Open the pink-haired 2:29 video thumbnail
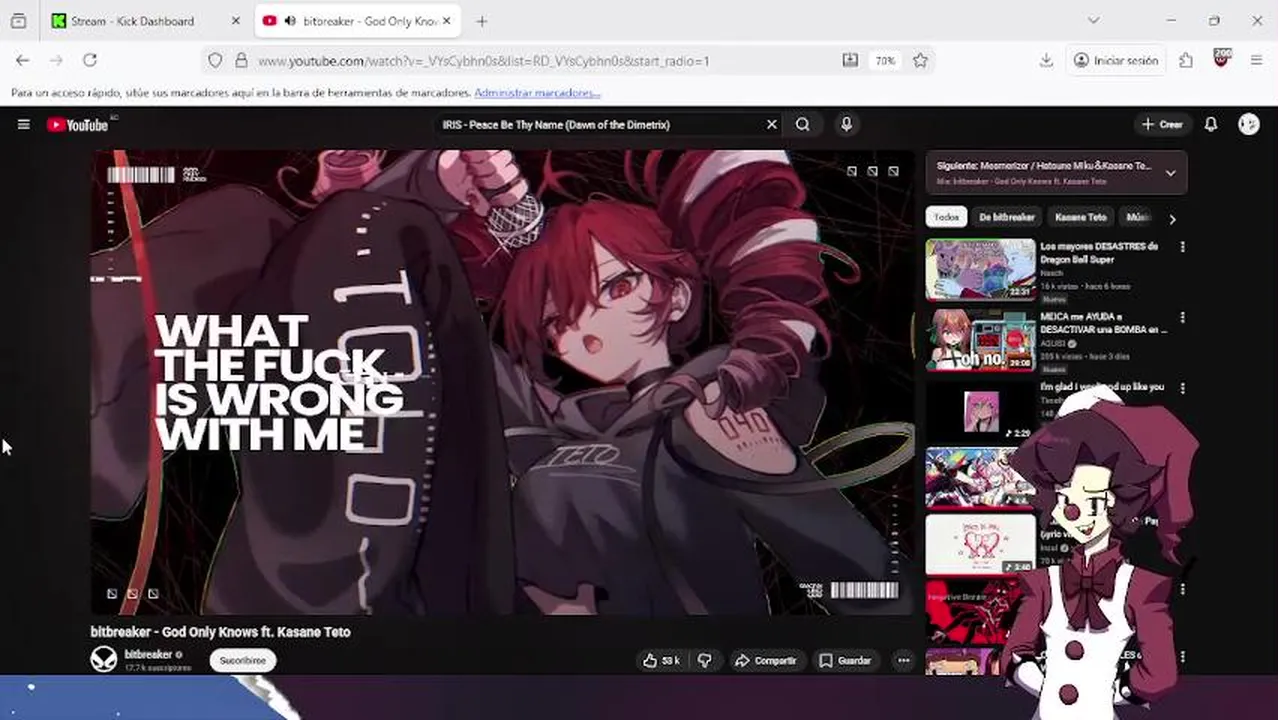The height and width of the screenshot is (720, 1278). pos(980,411)
